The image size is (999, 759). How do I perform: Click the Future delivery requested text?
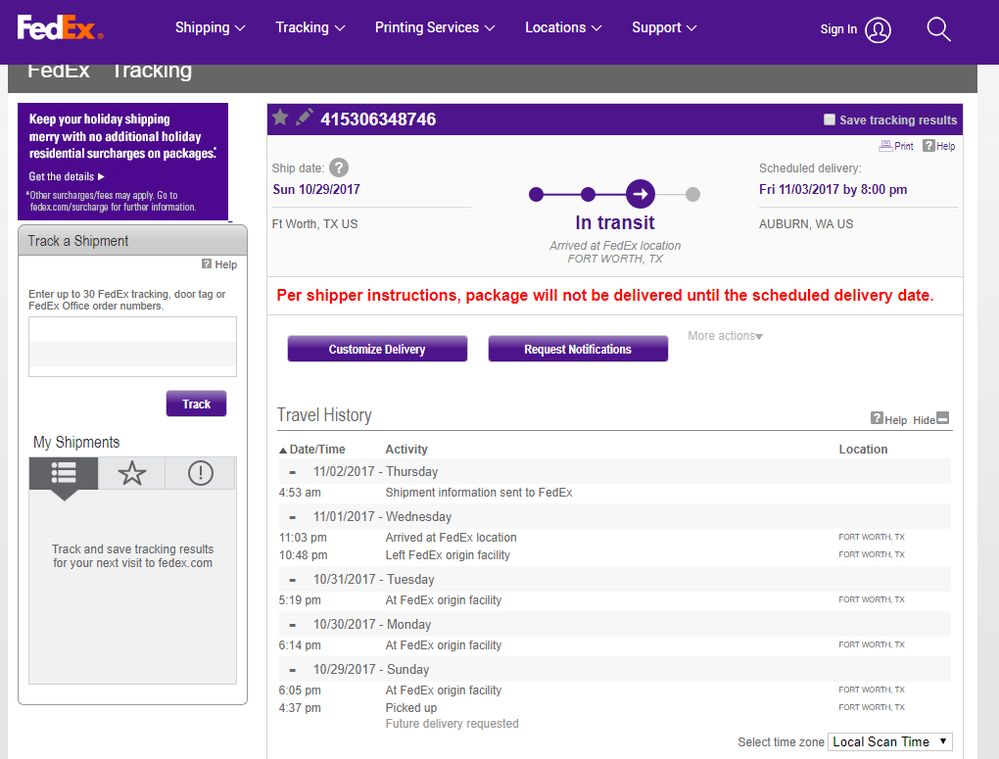[x=452, y=723]
